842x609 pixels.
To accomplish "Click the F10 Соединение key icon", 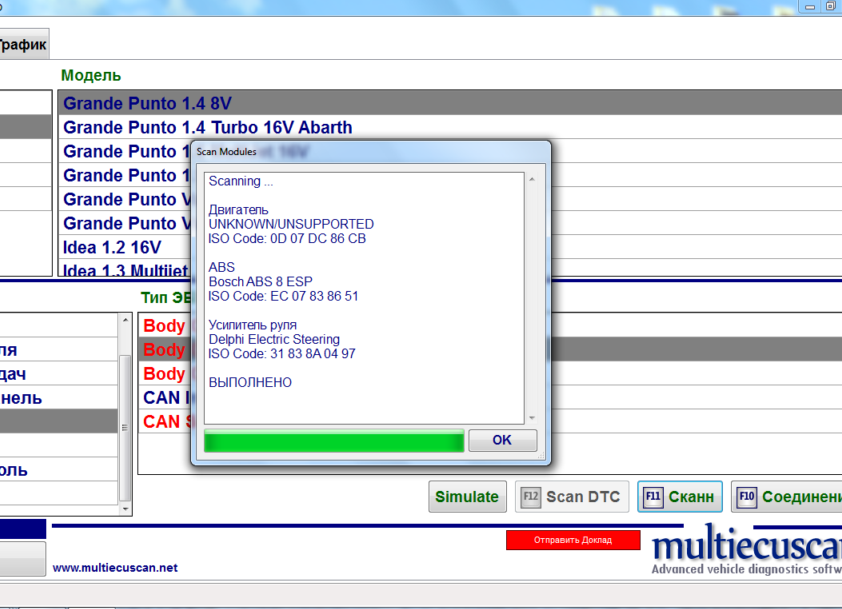I will [746, 497].
